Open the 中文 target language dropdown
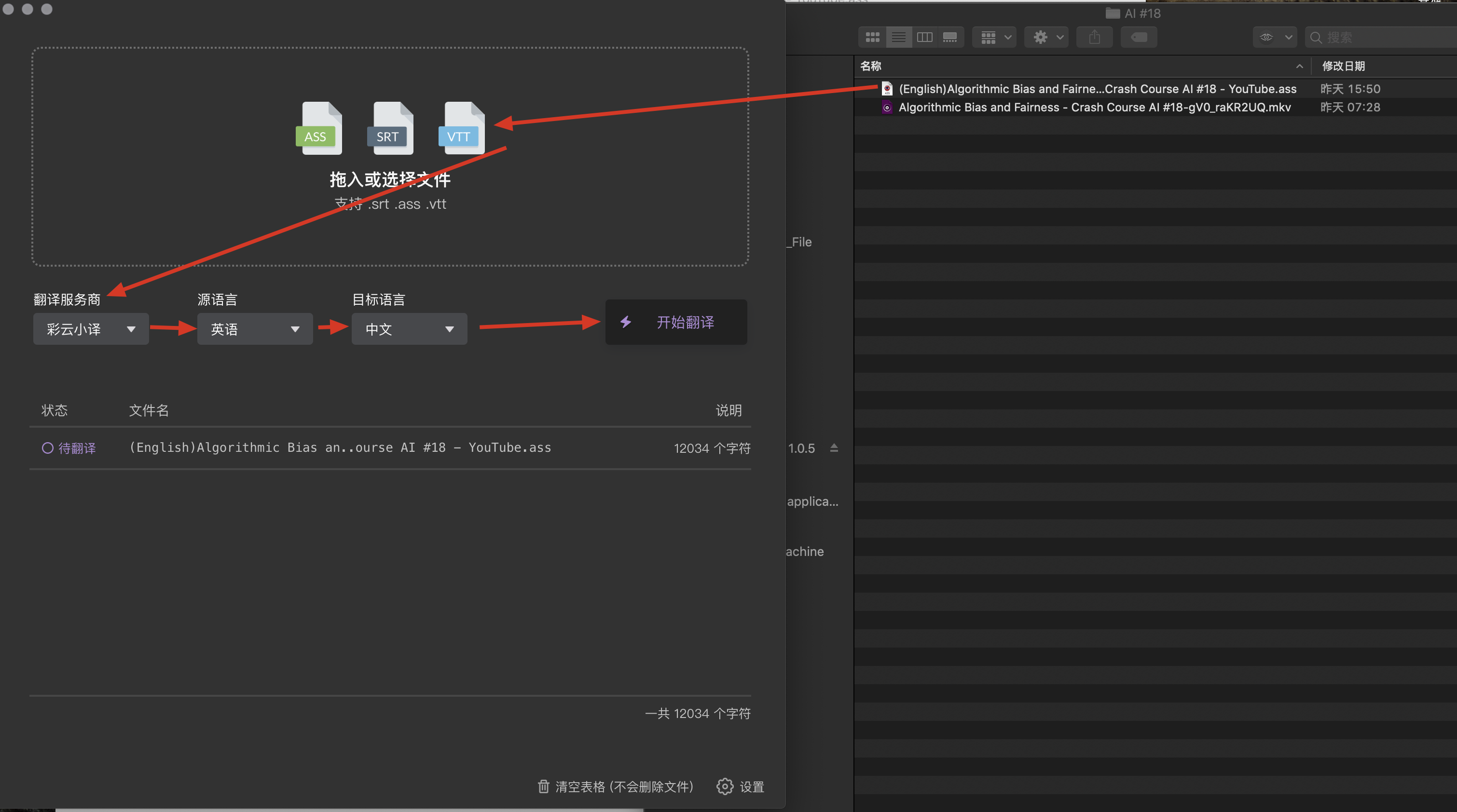Image resolution: width=1457 pixels, height=812 pixels. coord(409,329)
